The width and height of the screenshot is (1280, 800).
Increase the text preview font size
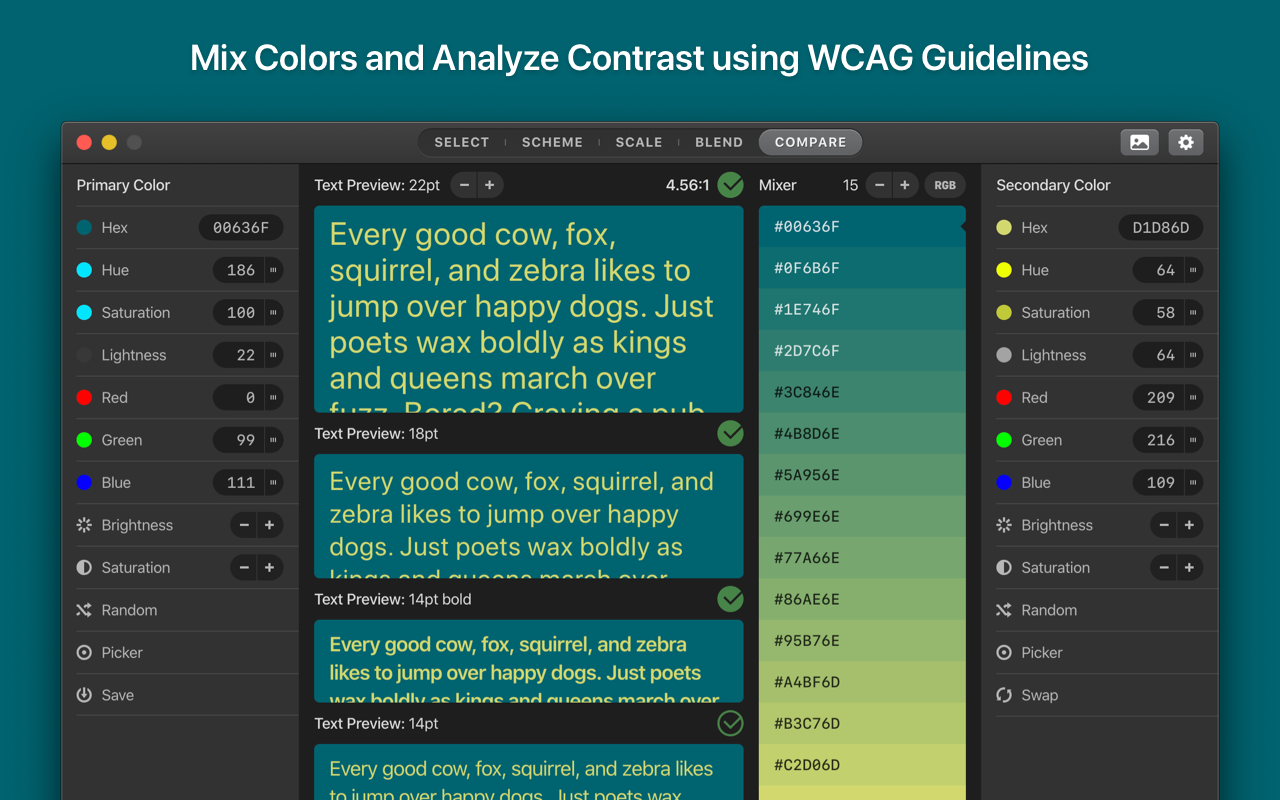point(489,185)
